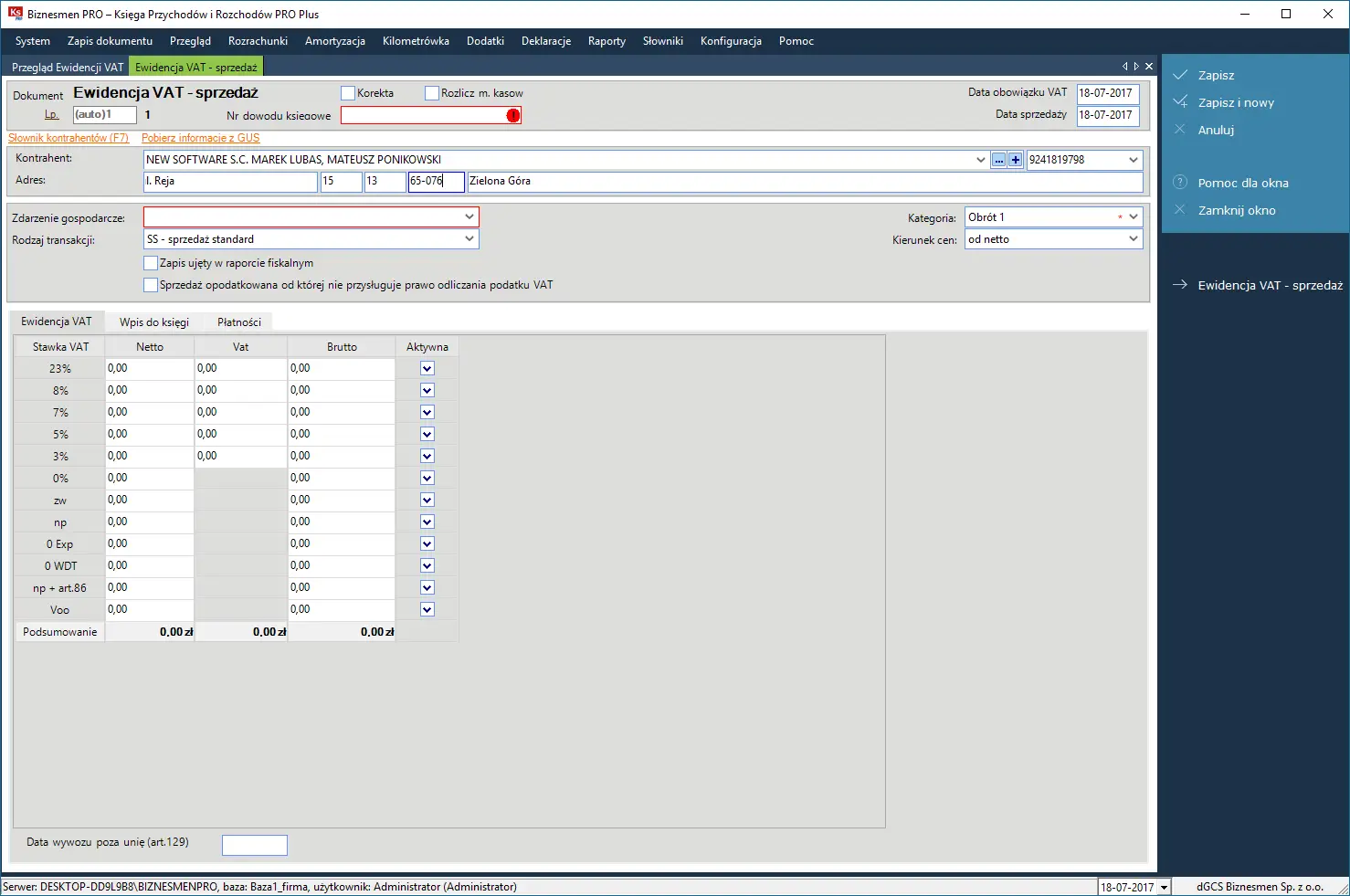1350x896 pixels.
Task: Toggle Aktywna checkbox for 8% rate
Action: [x=427, y=390]
